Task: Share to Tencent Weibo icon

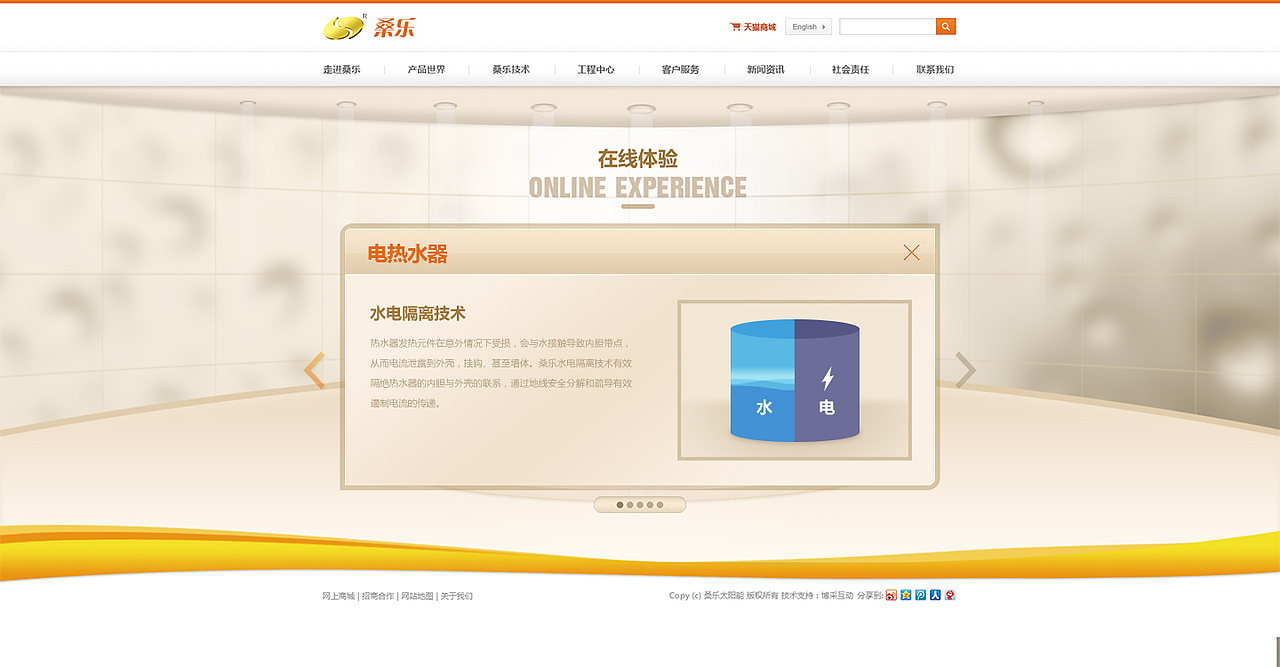Action: click(x=921, y=595)
